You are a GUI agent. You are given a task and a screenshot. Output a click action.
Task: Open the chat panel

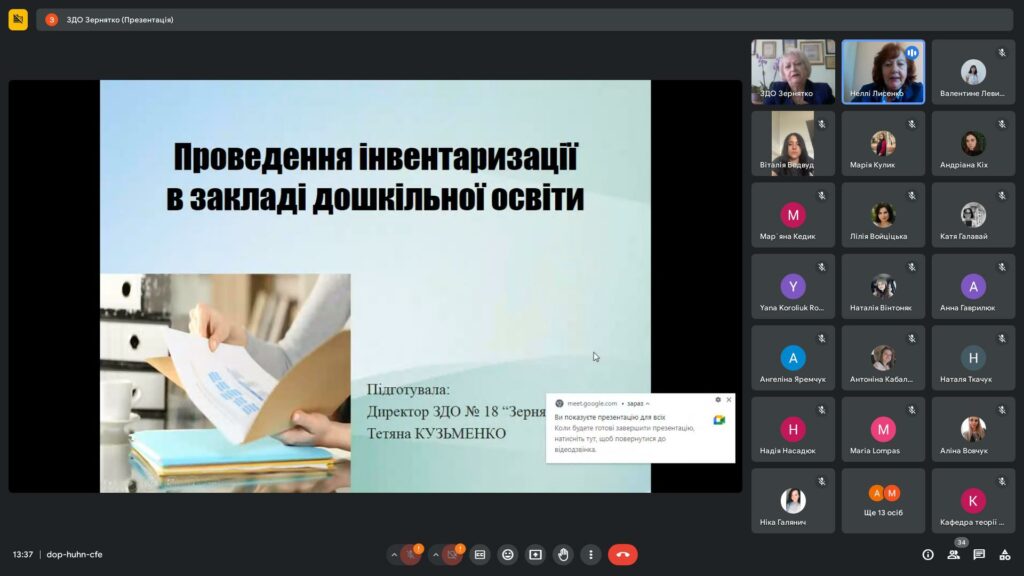click(x=979, y=554)
